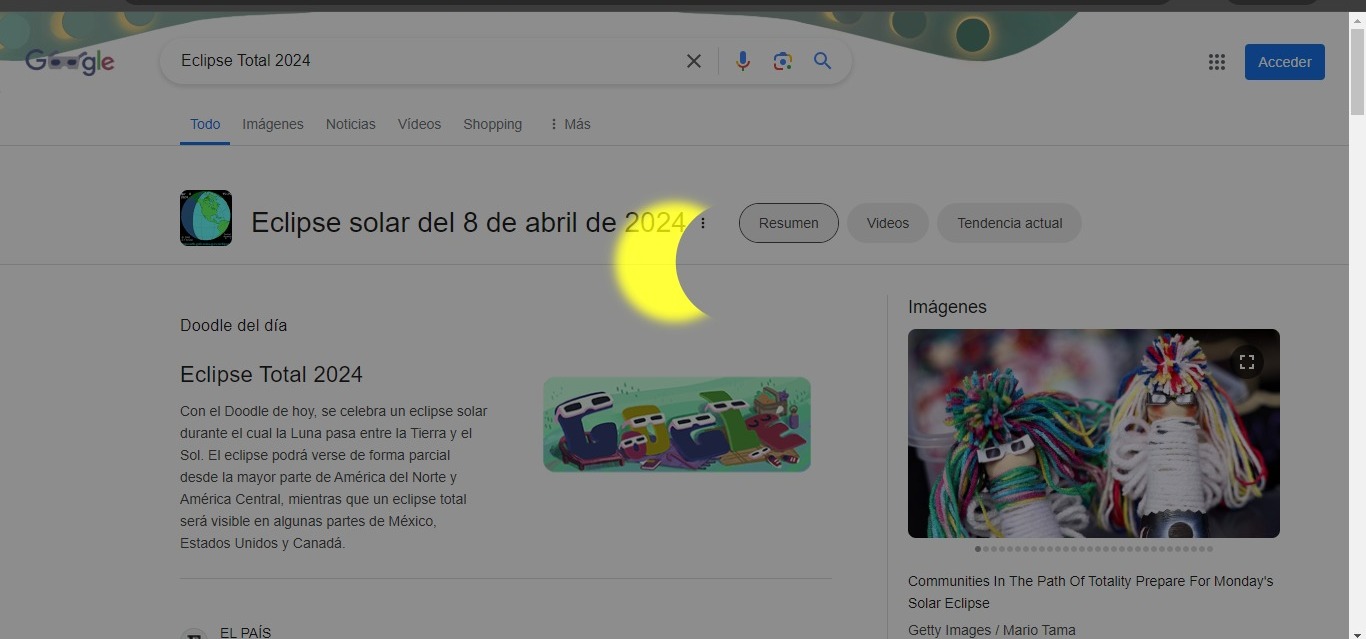
Task: Click the Eclipse Total 2024 heading
Action: tap(271, 374)
